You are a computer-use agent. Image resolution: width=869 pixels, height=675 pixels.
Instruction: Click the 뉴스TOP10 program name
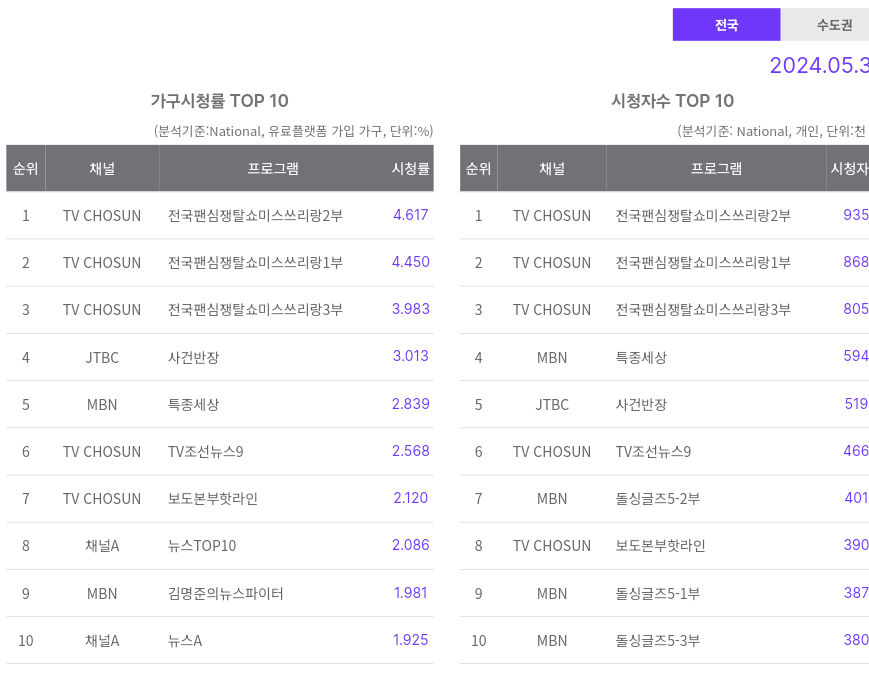coord(202,546)
